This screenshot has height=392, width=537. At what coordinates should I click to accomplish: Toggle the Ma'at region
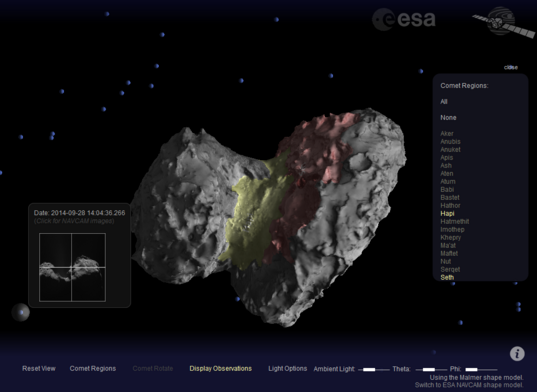pyautogui.click(x=448, y=245)
